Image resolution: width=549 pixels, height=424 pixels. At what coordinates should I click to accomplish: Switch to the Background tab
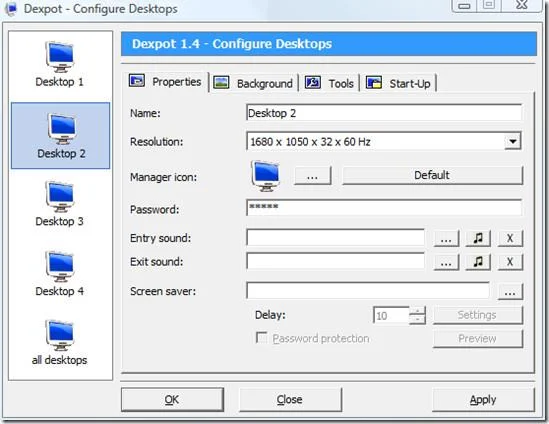tap(253, 83)
